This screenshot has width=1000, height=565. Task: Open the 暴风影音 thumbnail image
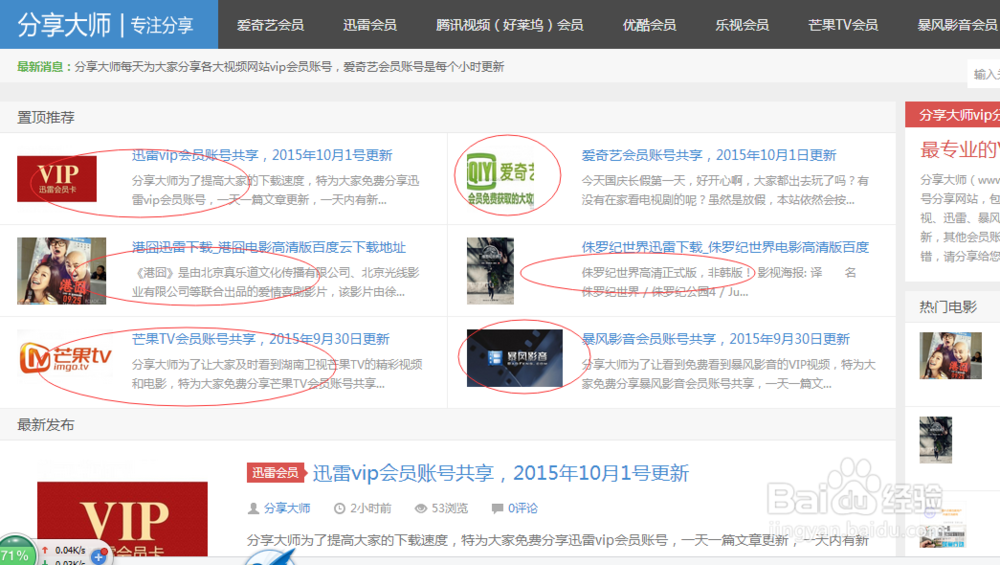pos(515,358)
